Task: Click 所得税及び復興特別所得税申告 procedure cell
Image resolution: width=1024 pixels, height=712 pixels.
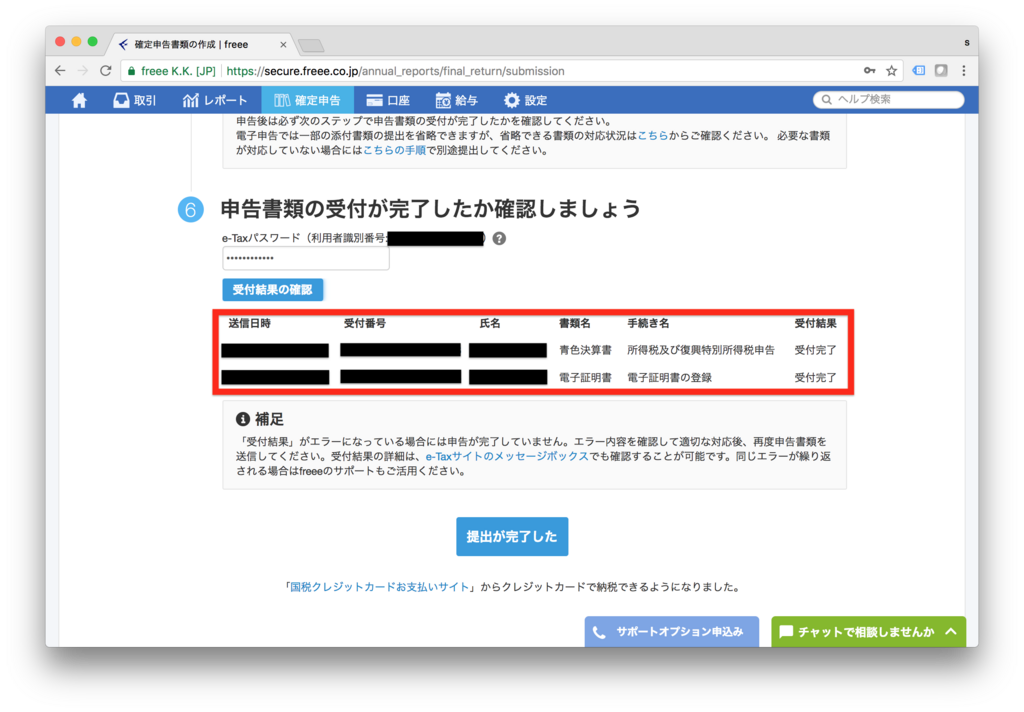Action: tap(701, 350)
